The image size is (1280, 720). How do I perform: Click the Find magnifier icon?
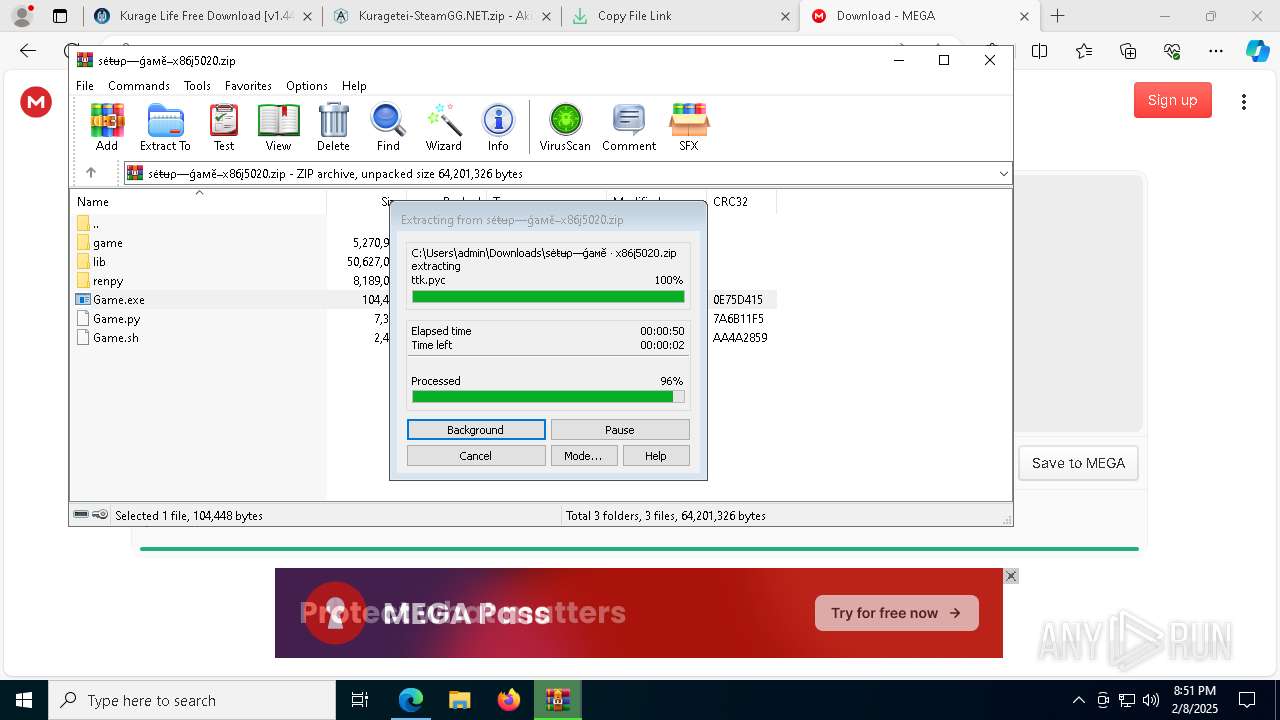pos(388,127)
